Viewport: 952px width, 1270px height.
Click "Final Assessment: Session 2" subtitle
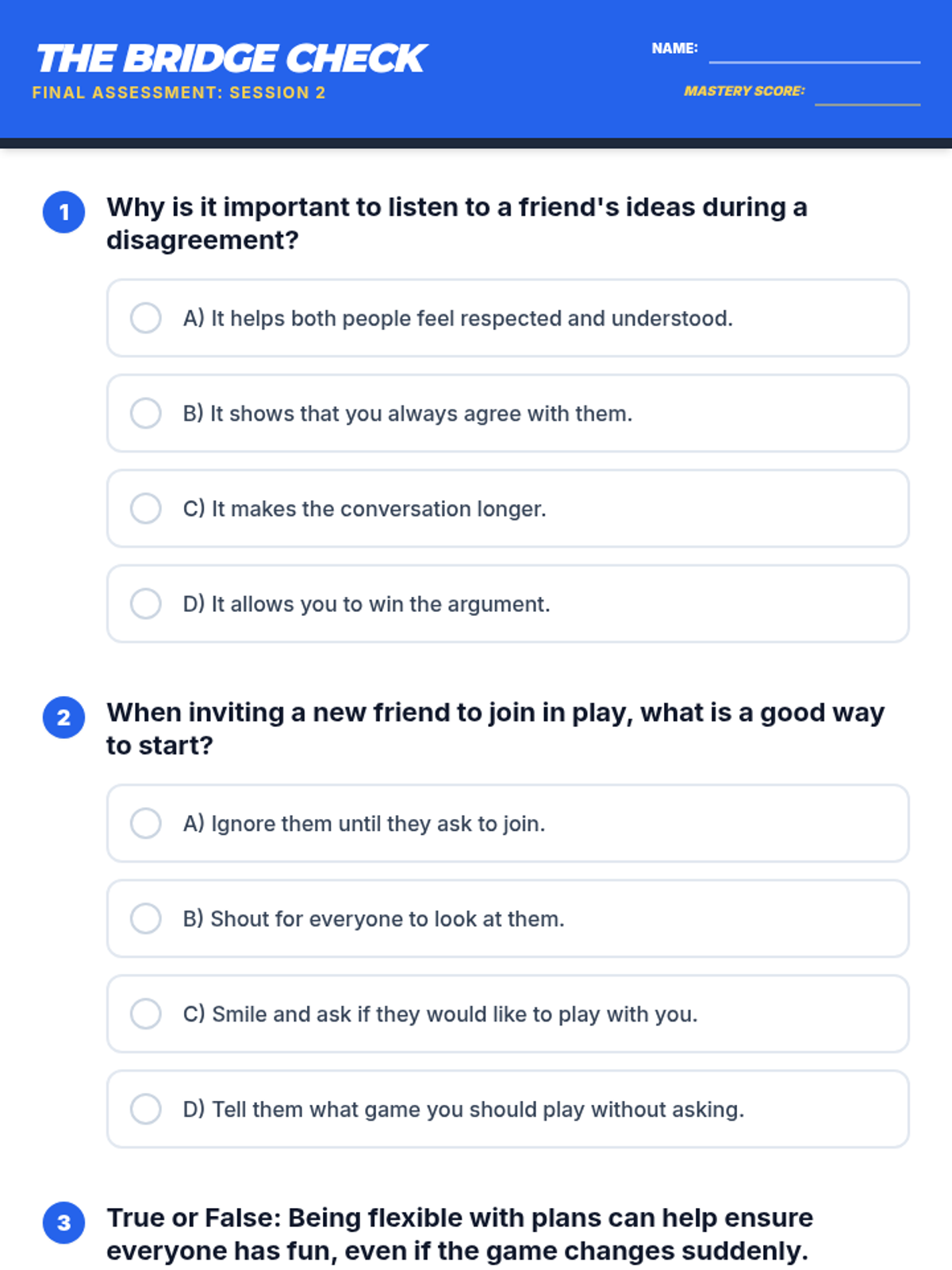point(179,93)
